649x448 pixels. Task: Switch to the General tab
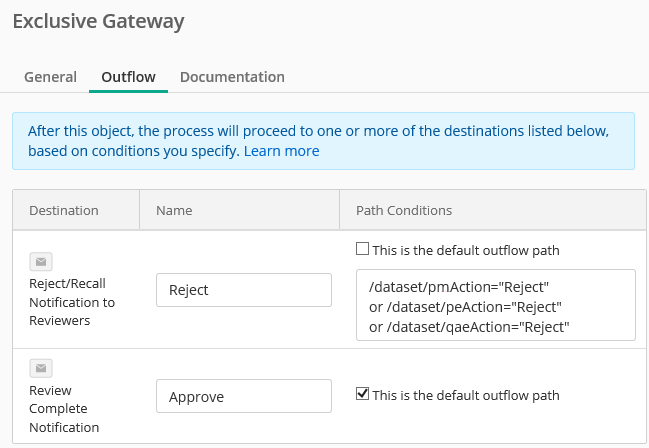pyautogui.click(x=50, y=77)
